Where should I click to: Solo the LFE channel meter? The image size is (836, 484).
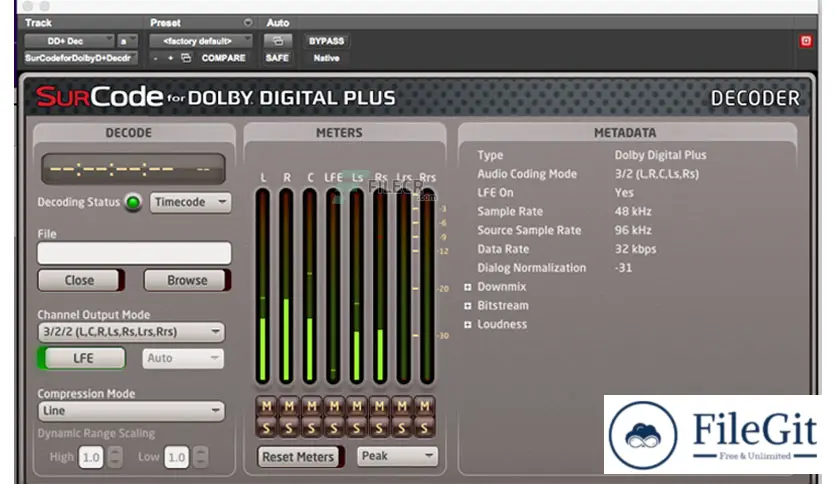coord(334,427)
